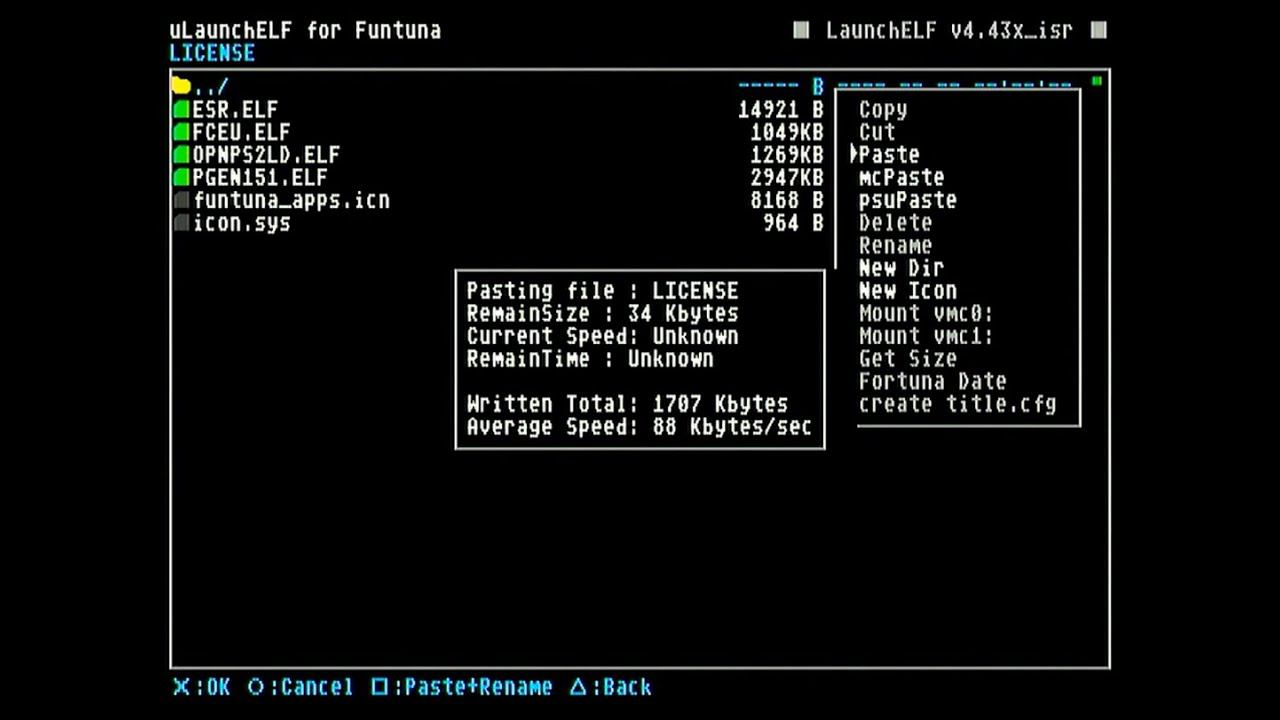Click the 8168 B size value

tap(787, 201)
